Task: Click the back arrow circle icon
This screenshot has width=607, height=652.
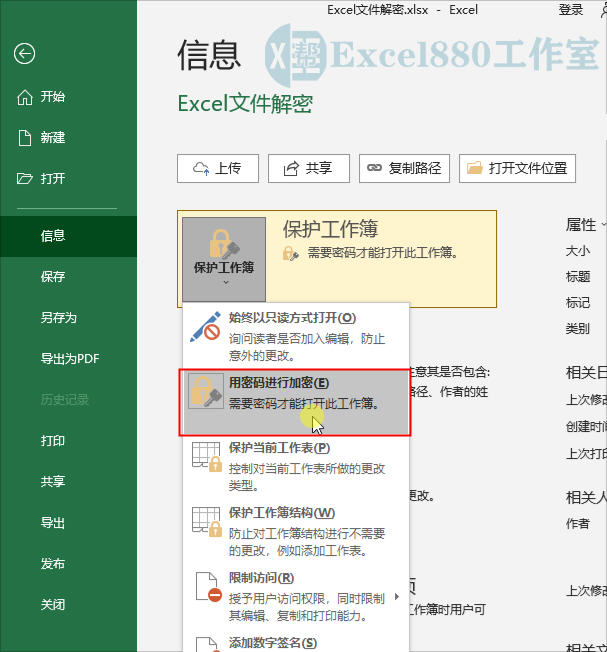Action: pos(24,54)
